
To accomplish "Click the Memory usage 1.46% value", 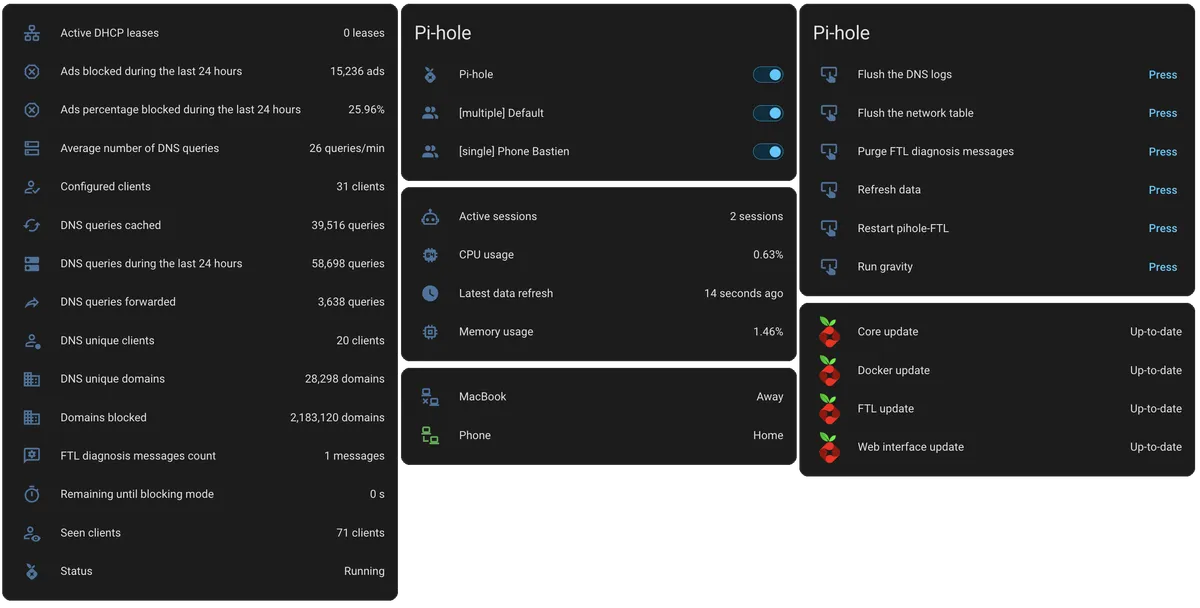I will click(x=768, y=332).
